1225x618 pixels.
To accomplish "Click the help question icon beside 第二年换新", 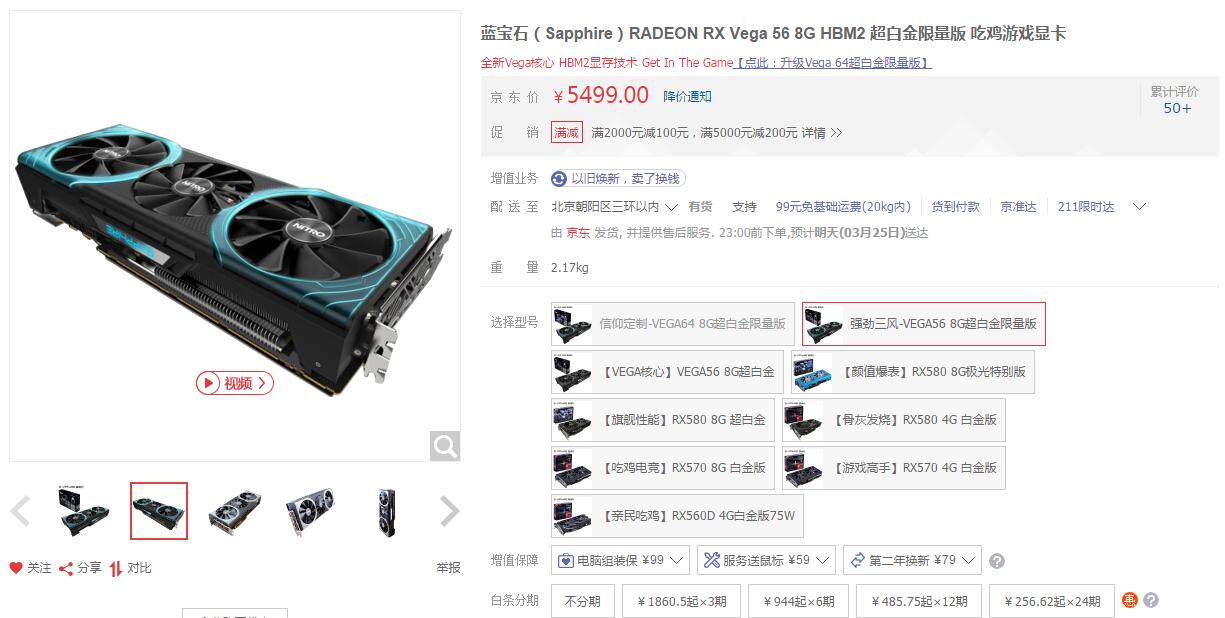I will (x=997, y=561).
